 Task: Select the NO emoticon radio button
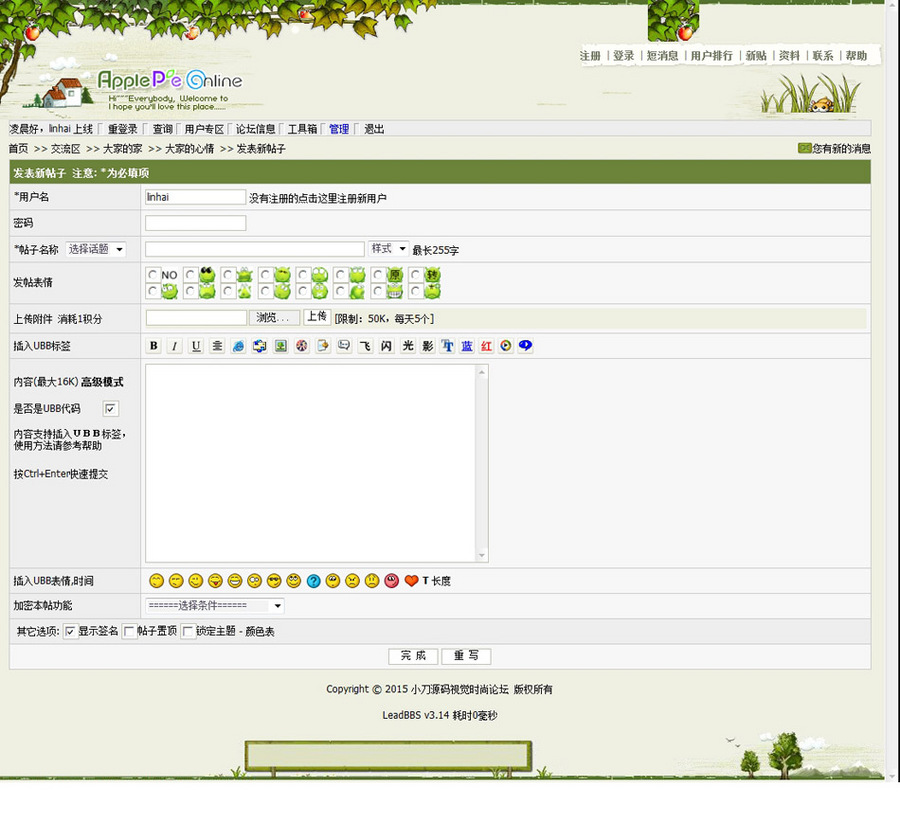[x=153, y=274]
